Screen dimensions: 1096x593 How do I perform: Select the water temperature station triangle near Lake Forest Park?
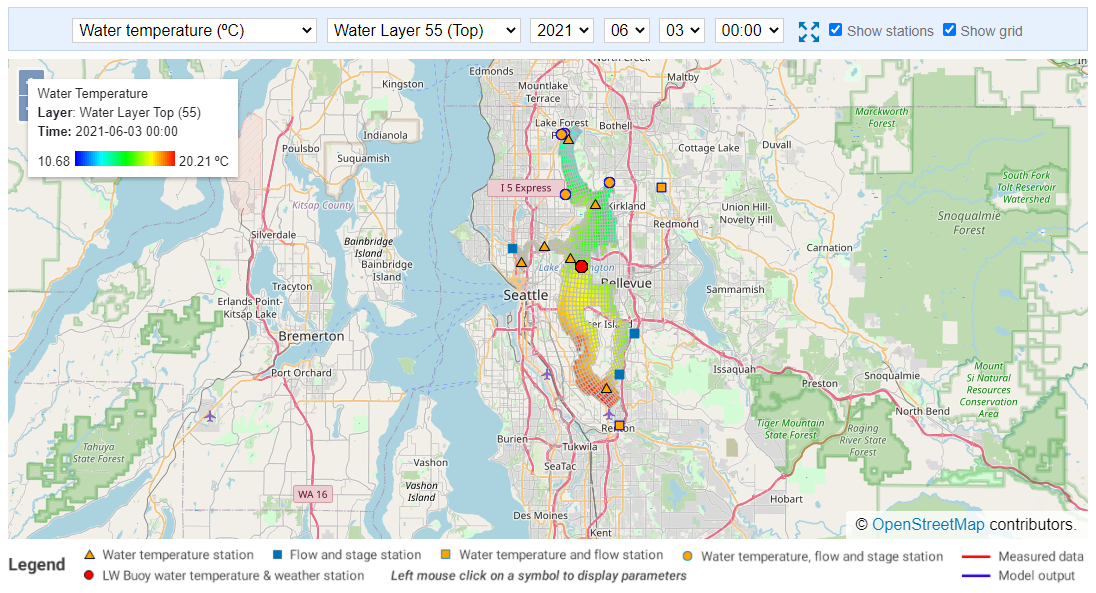(568, 139)
